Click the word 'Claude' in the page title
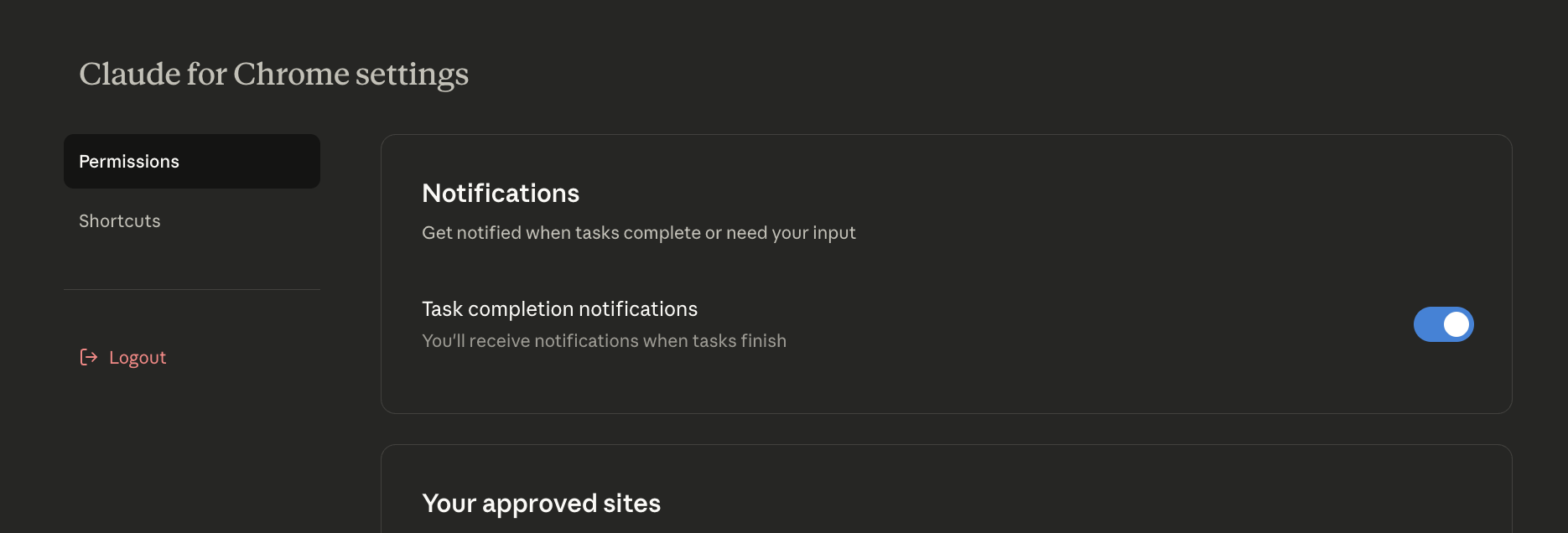The width and height of the screenshot is (1568, 533). (x=130, y=75)
